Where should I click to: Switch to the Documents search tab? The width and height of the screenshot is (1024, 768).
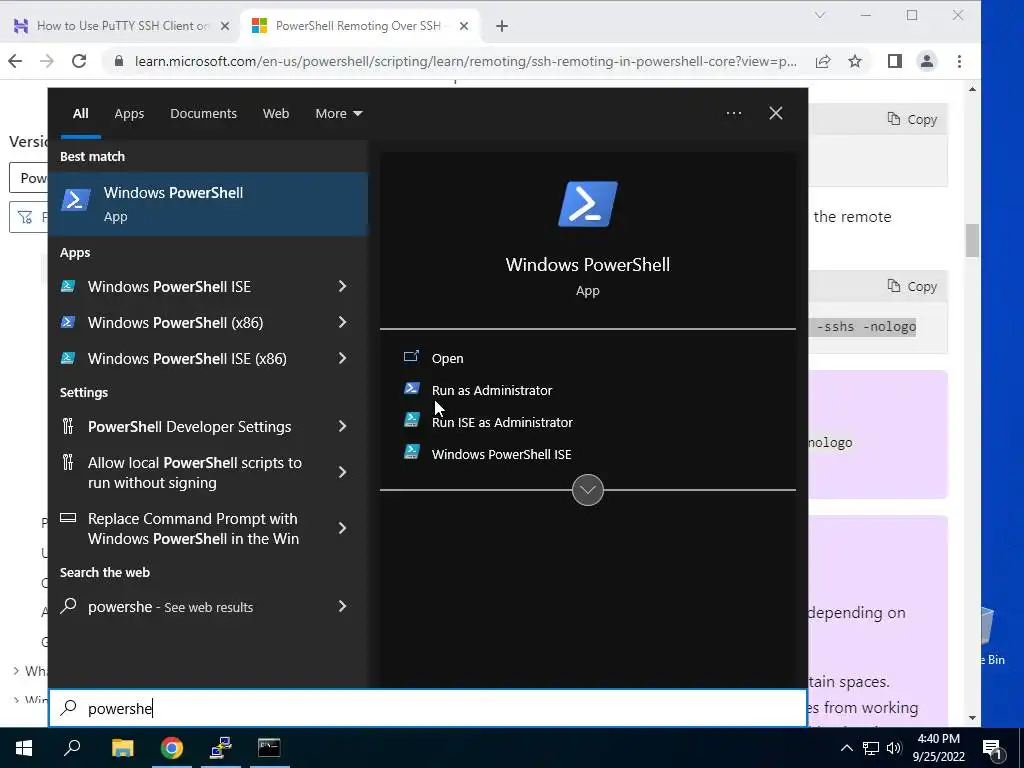(203, 114)
